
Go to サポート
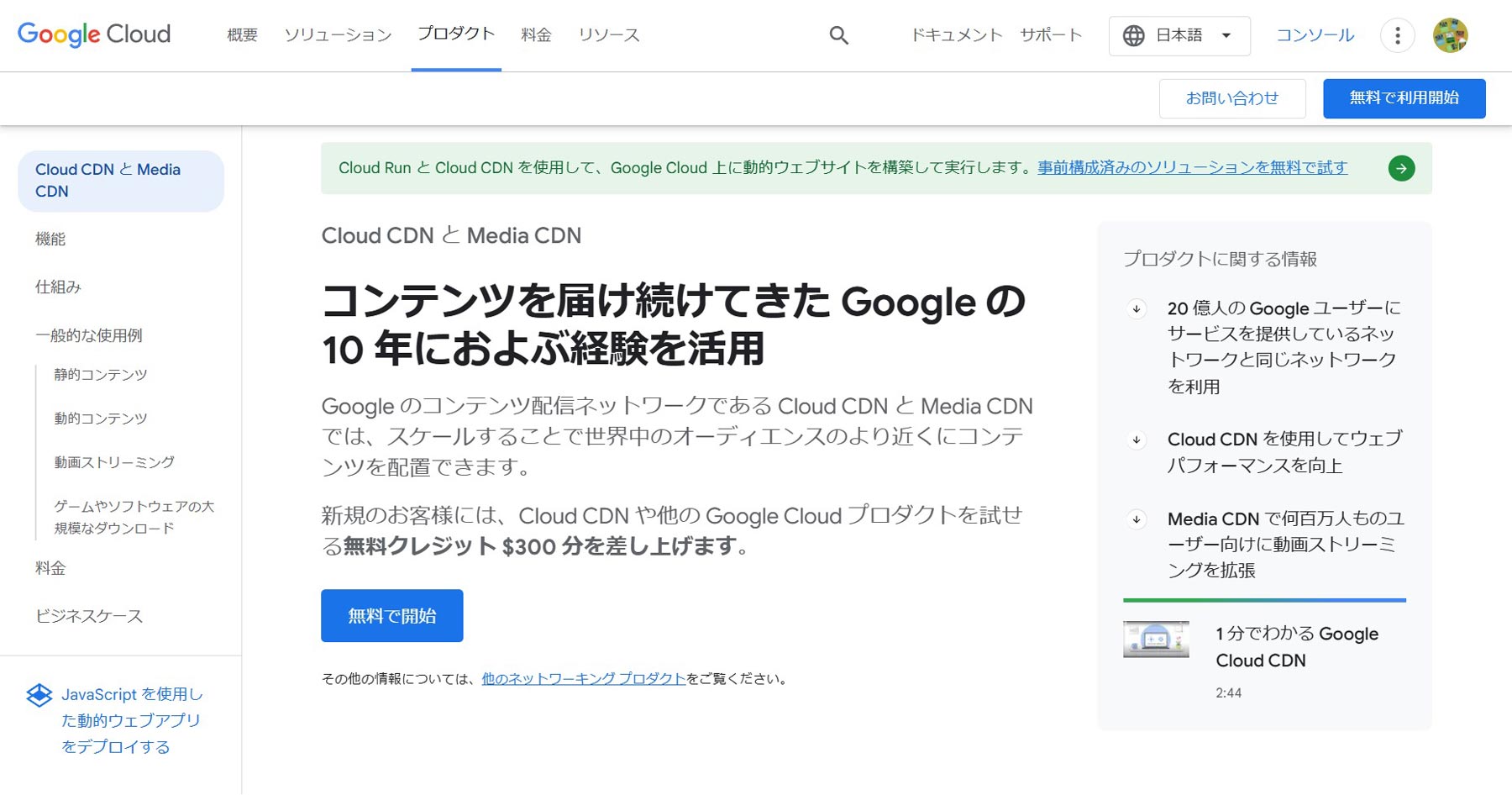(x=1051, y=35)
